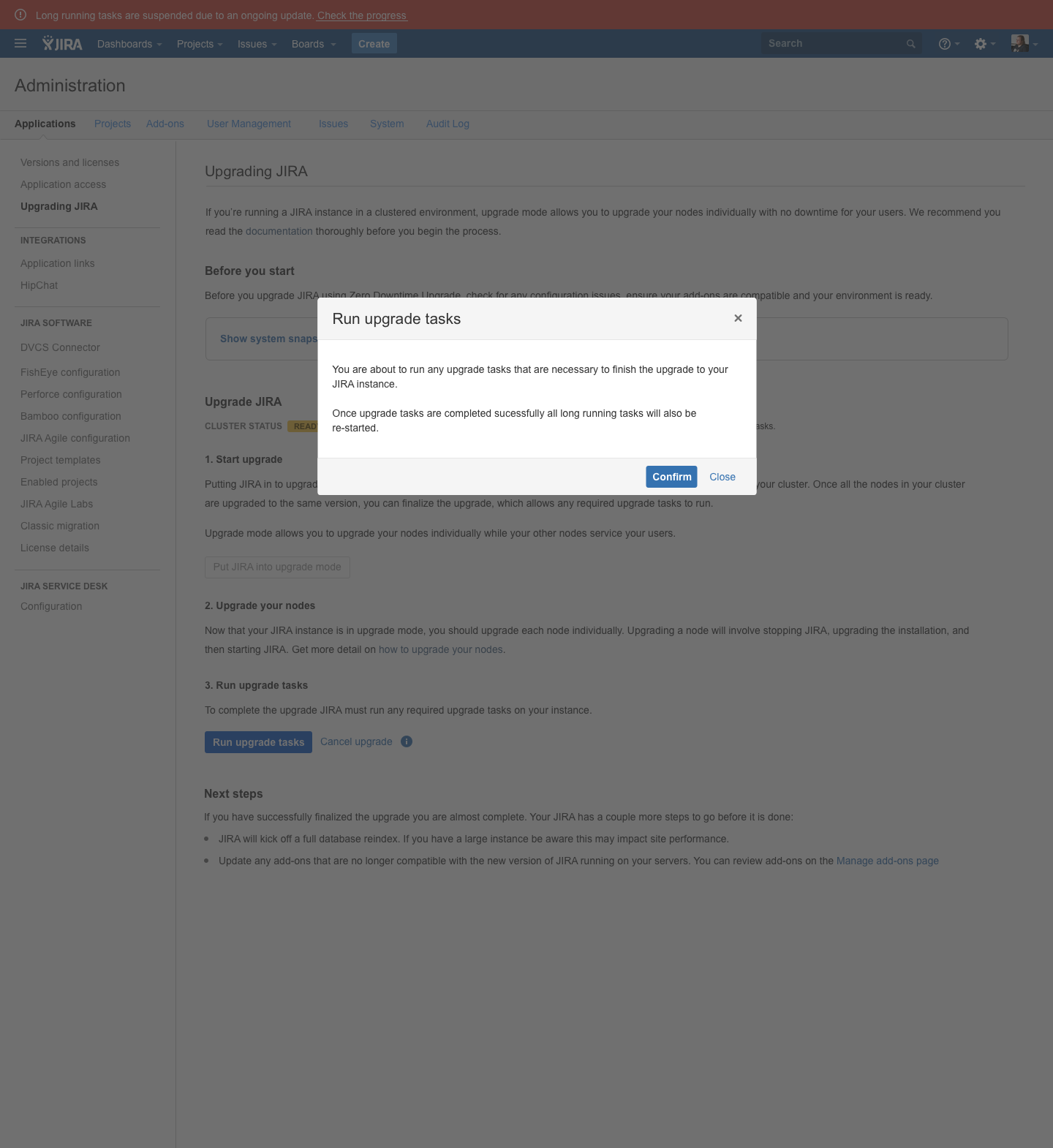Open the Manage add-ons page link

[888, 861]
